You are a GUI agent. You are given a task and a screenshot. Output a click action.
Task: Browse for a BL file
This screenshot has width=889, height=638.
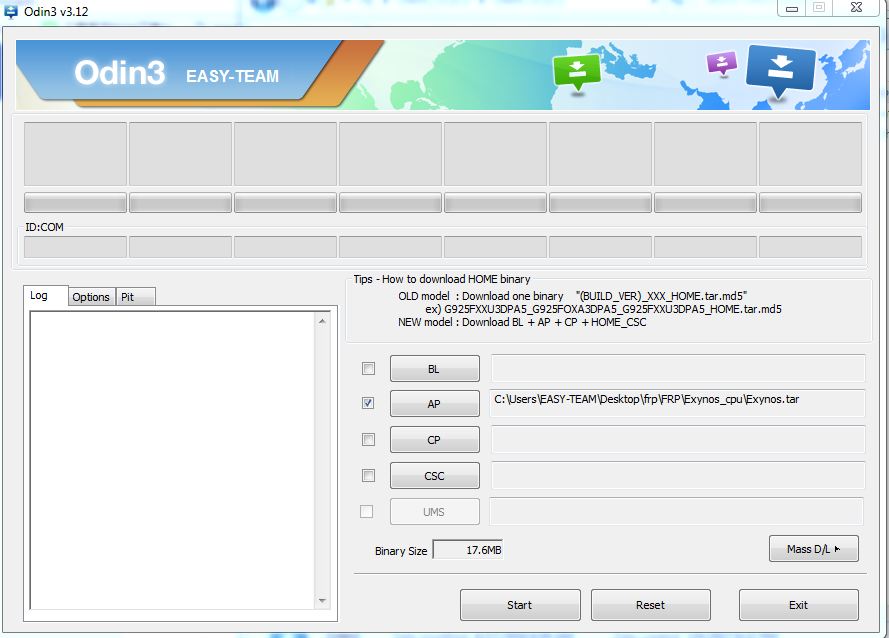coord(435,369)
